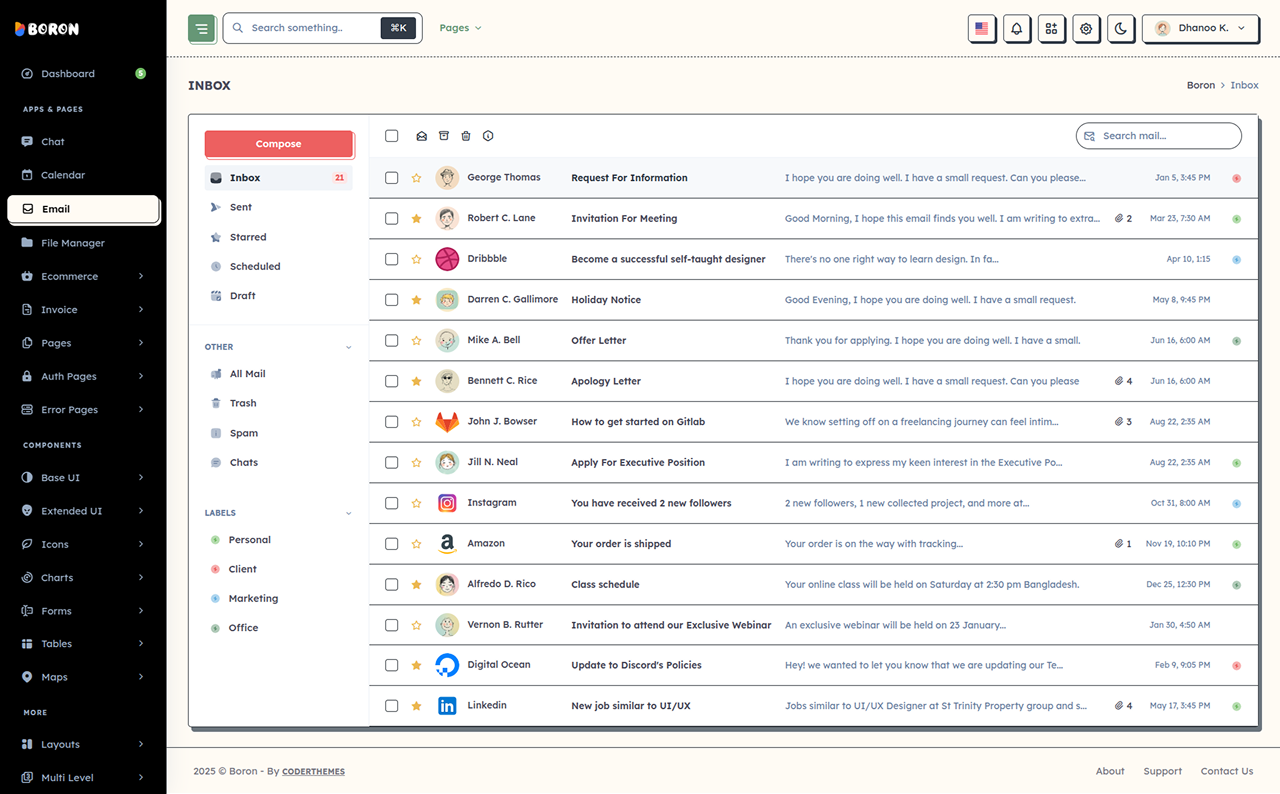Open the apps grid icon in header
The width and height of the screenshot is (1280, 794).
click(x=1051, y=28)
